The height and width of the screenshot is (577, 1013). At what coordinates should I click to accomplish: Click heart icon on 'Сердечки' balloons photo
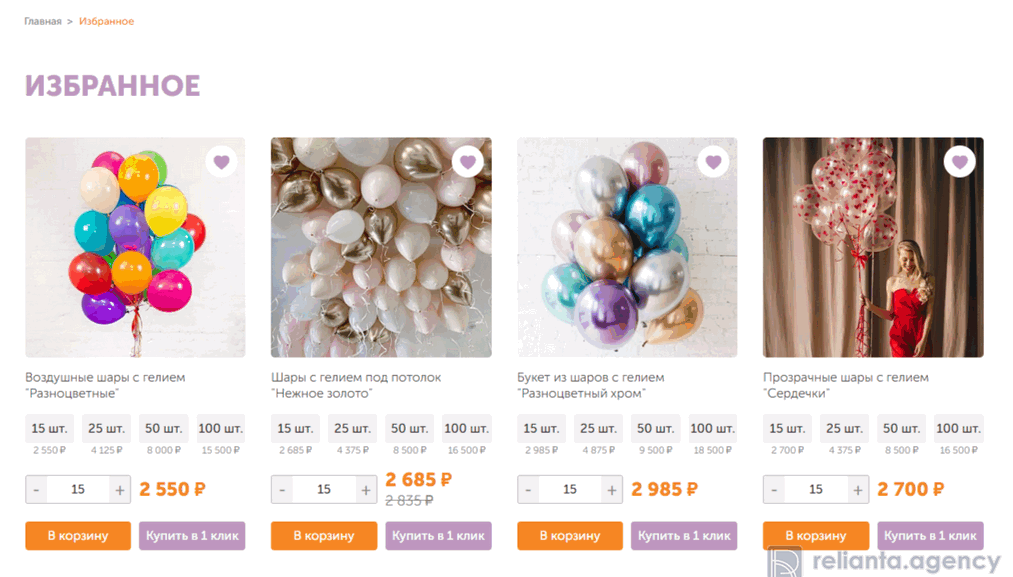click(x=959, y=162)
